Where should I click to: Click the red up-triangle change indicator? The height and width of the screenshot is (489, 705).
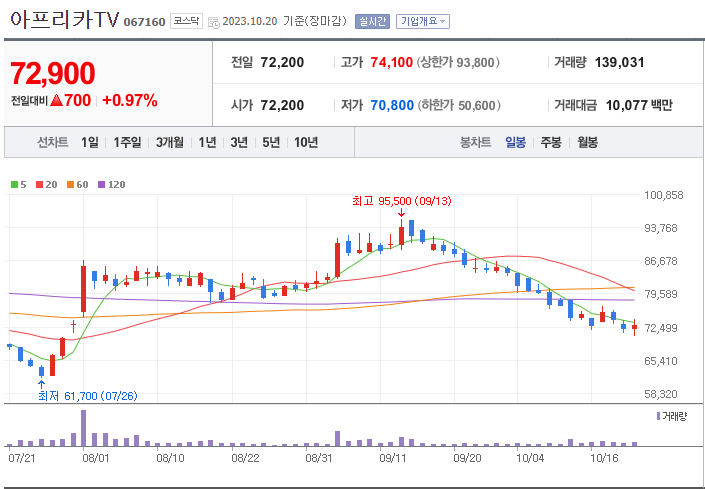(56, 100)
